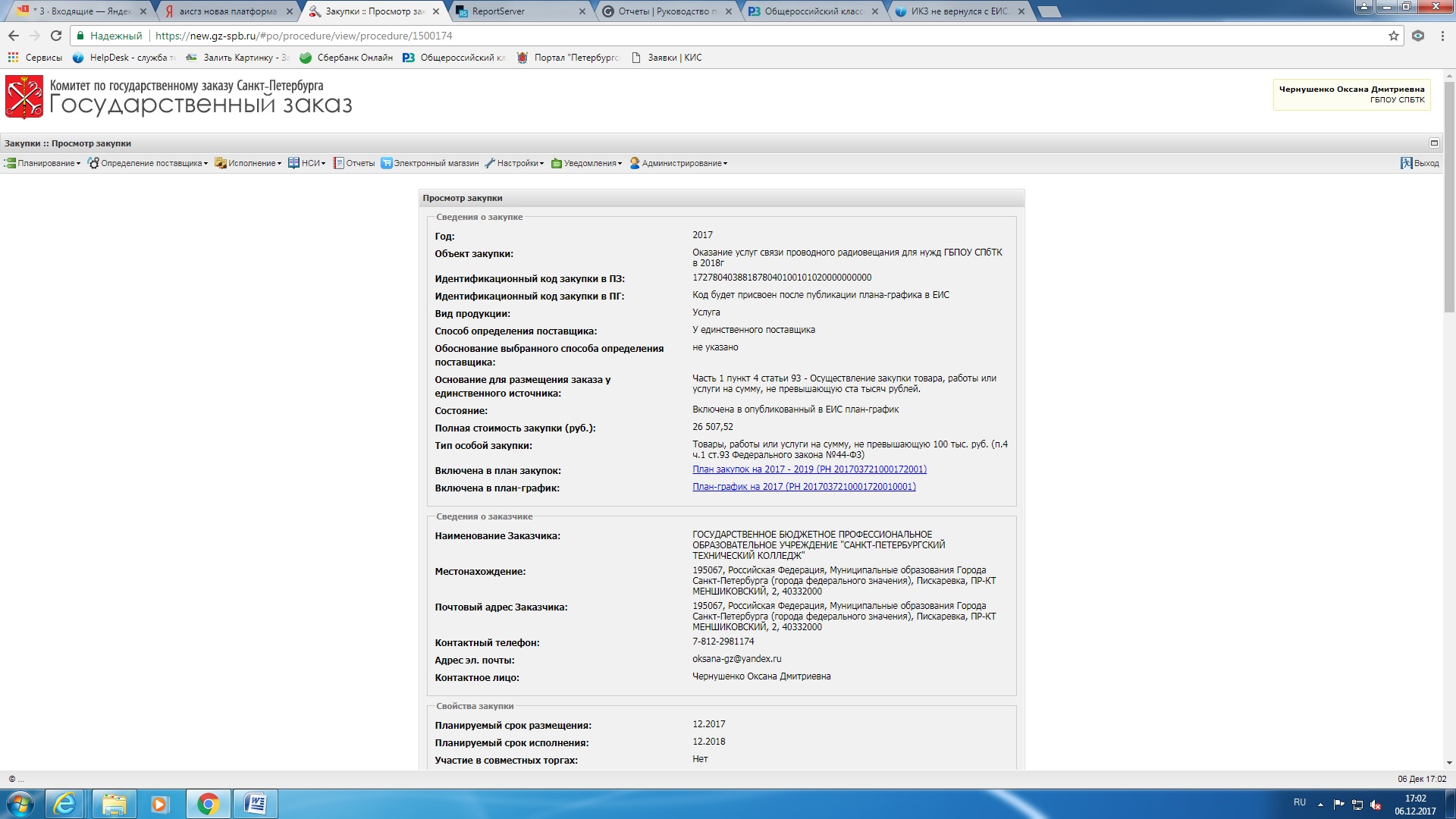Click the Определение поставщика gear icon
Image resolution: width=1456 pixels, height=819 pixels.
(x=93, y=163)
